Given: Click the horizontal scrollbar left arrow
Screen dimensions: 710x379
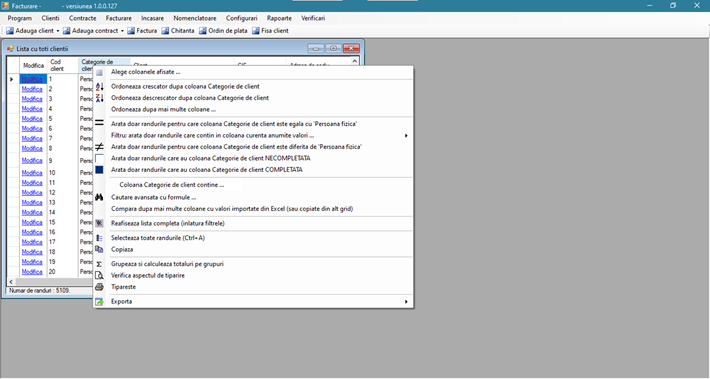Looking at the screenshot, I should point(11,282).
